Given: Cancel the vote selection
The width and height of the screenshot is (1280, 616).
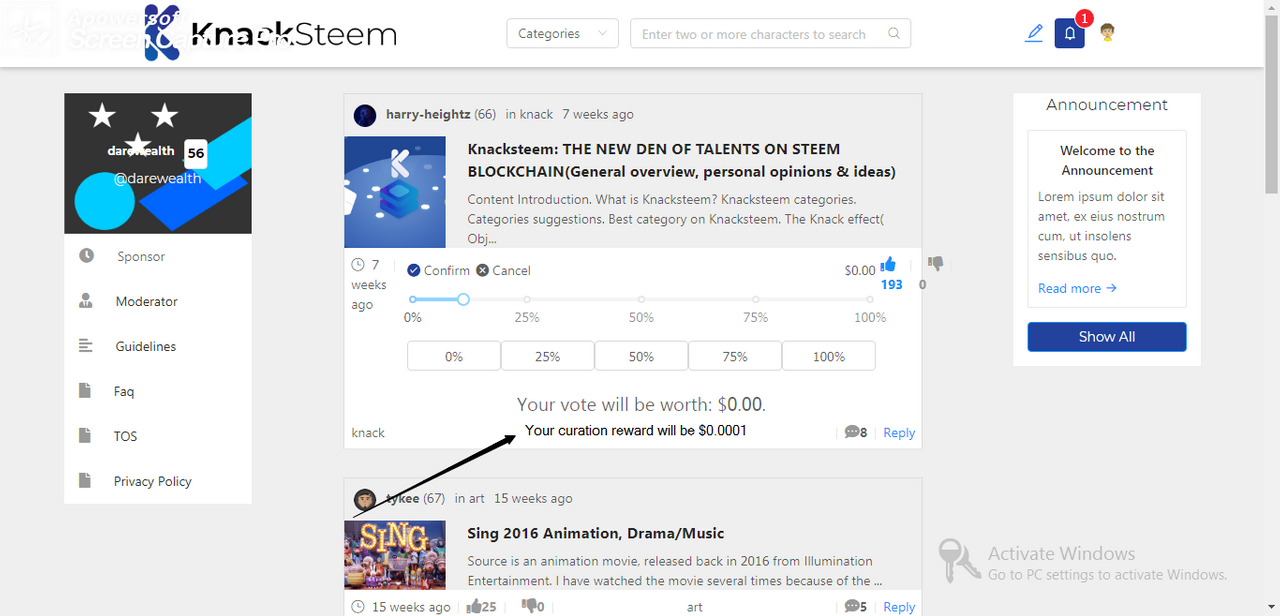Looking at the screenshot, I should point(503,270).
